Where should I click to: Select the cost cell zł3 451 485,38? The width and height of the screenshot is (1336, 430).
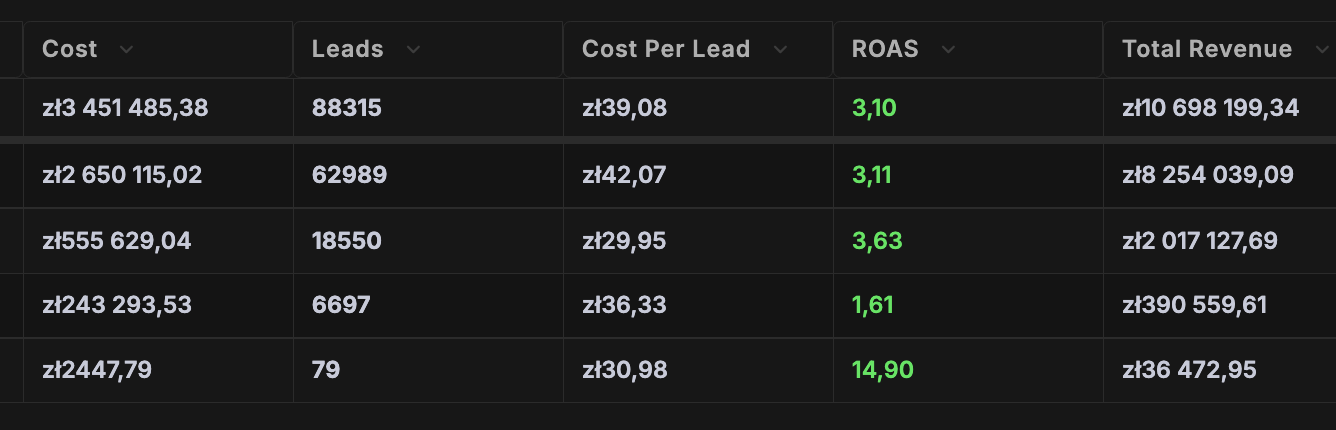click(x=125, y=108)
